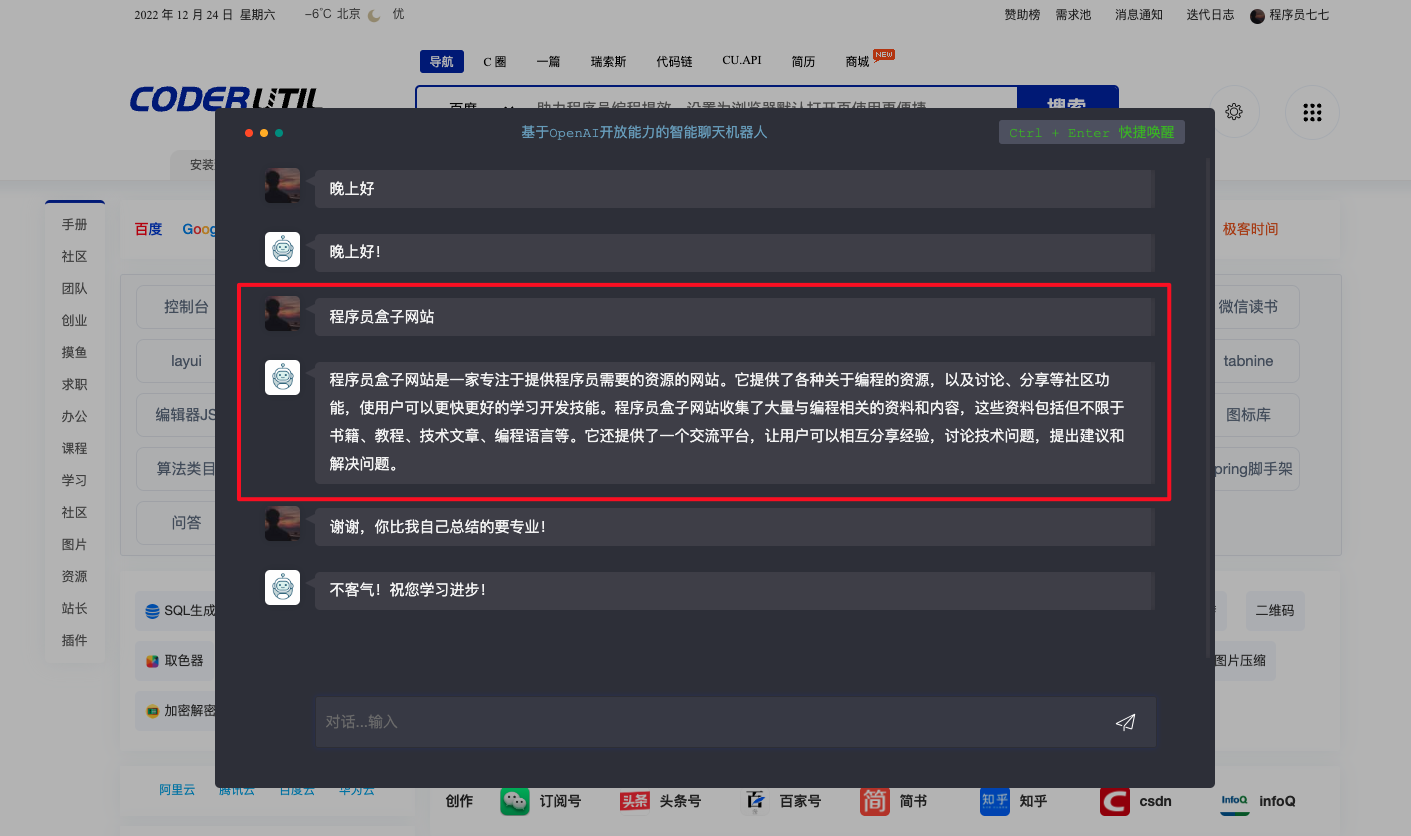1411x836 pixels.
Task: Open the 头条号 red icon
Action: pyautogui.click(x=635, y=801)
